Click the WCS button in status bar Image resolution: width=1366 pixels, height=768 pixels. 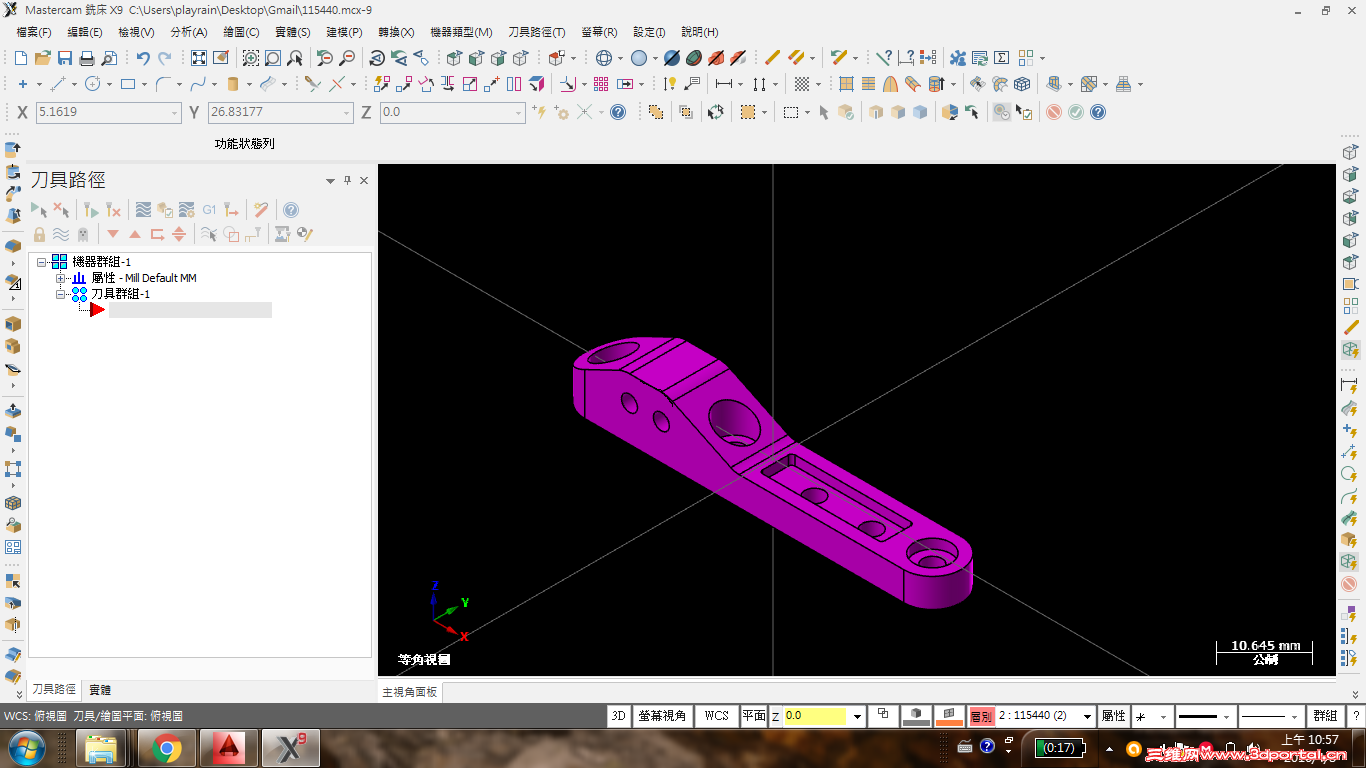coord(717,716)
